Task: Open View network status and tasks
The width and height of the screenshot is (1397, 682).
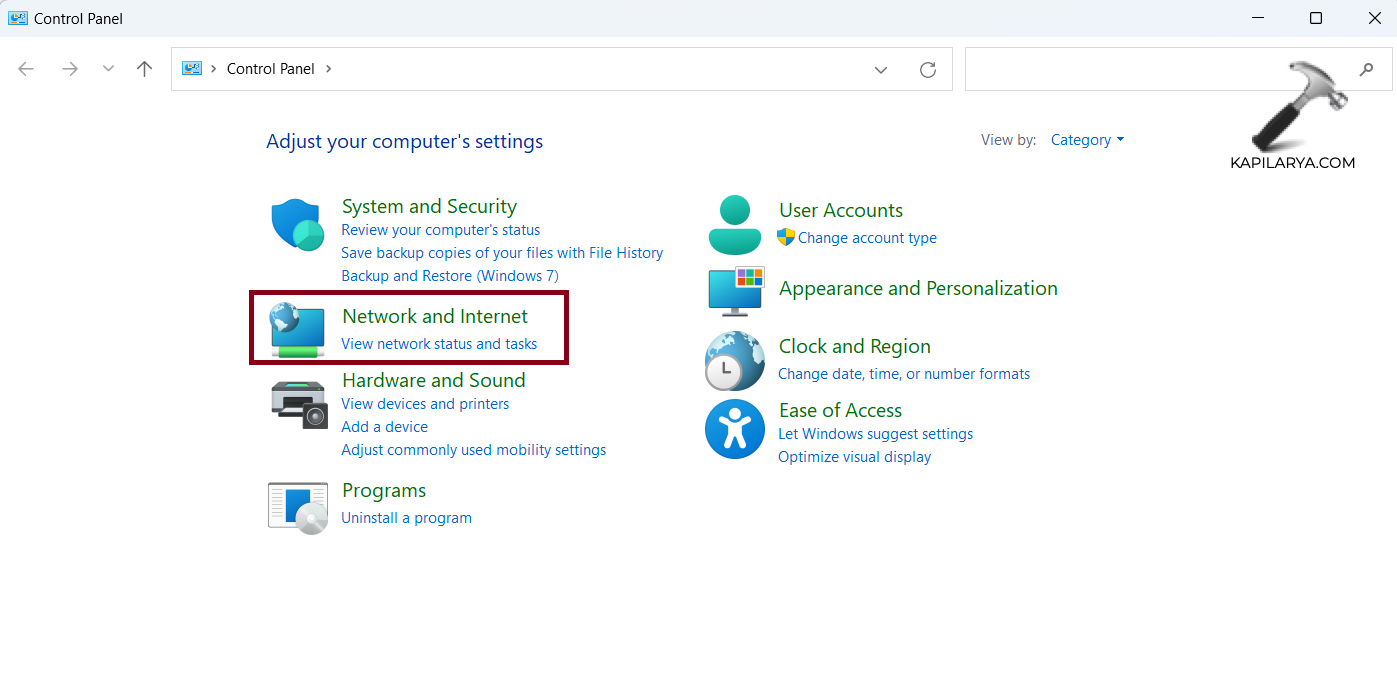Action: pyautogui.click(x=439, y=344)
